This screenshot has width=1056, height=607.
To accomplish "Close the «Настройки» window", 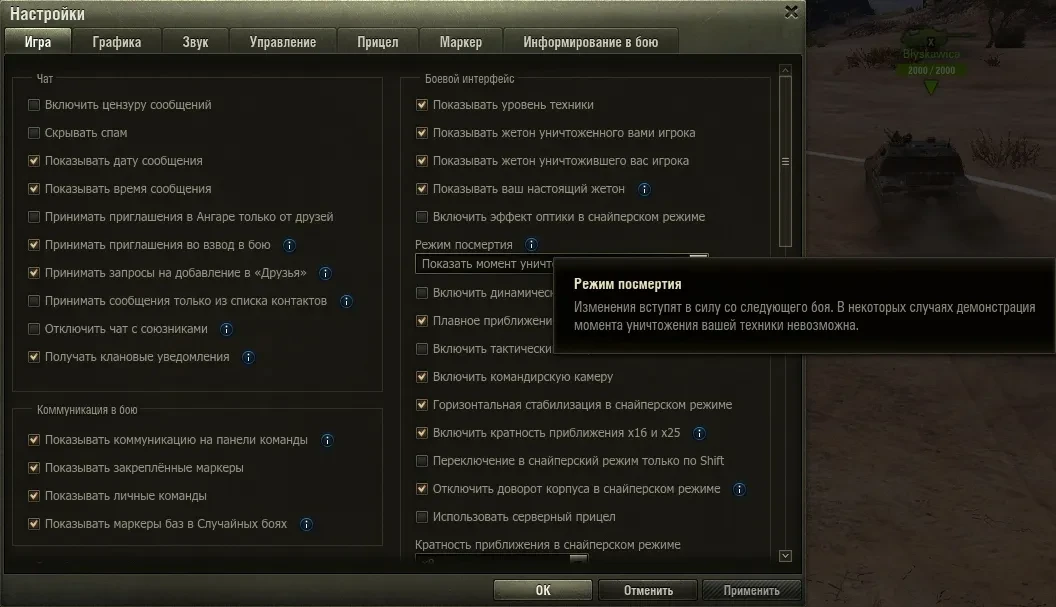I will pyautogui.click(x=791, y=12).
